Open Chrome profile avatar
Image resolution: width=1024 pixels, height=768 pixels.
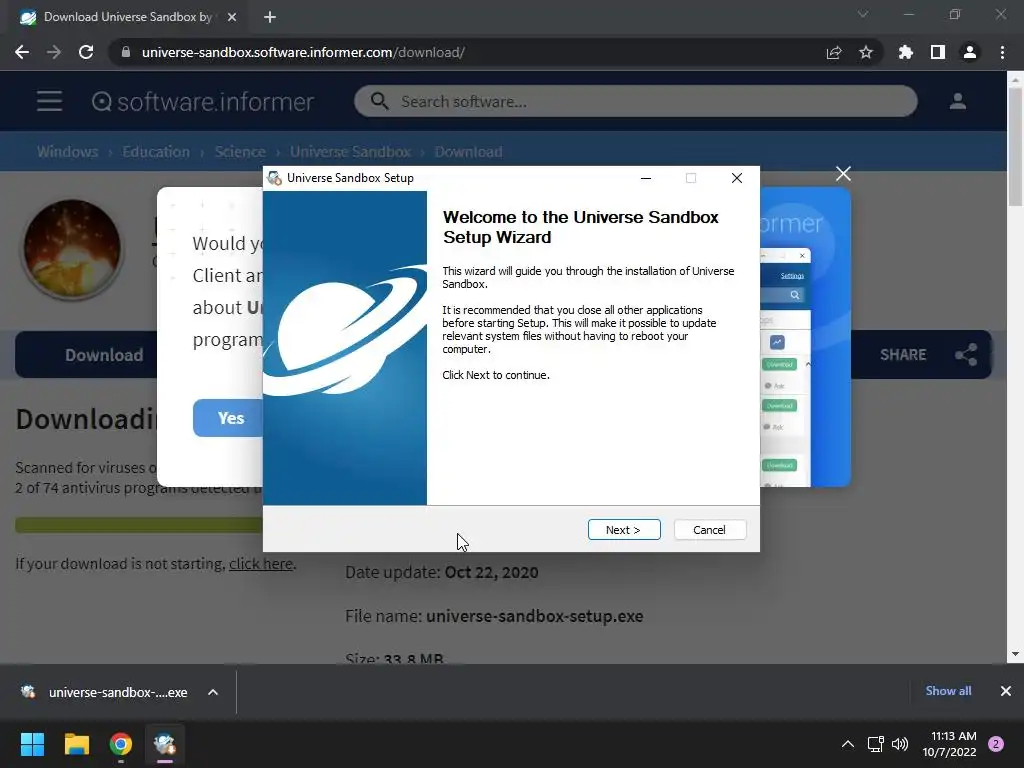click(969, 52)
